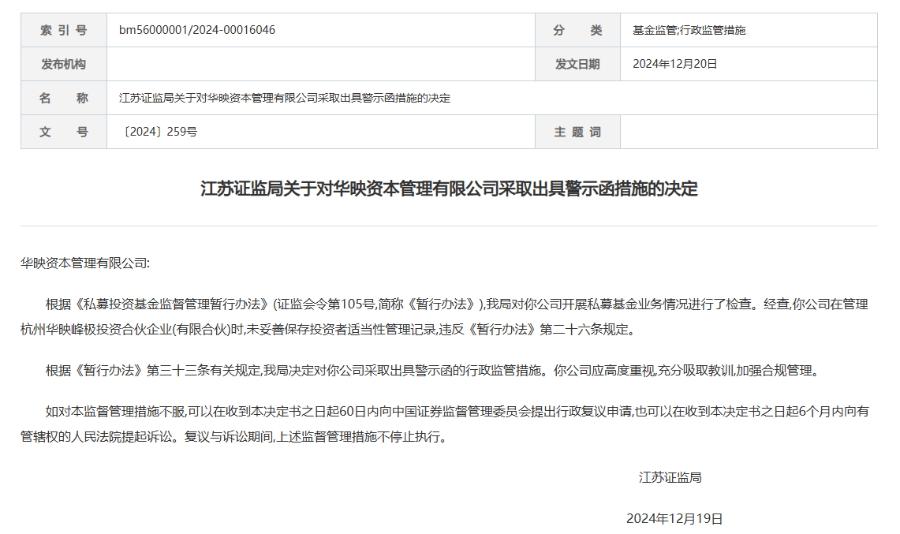Click the 发文日期 label cell
Viewport: 900px width, 534px height.
(x=577, y=64)
